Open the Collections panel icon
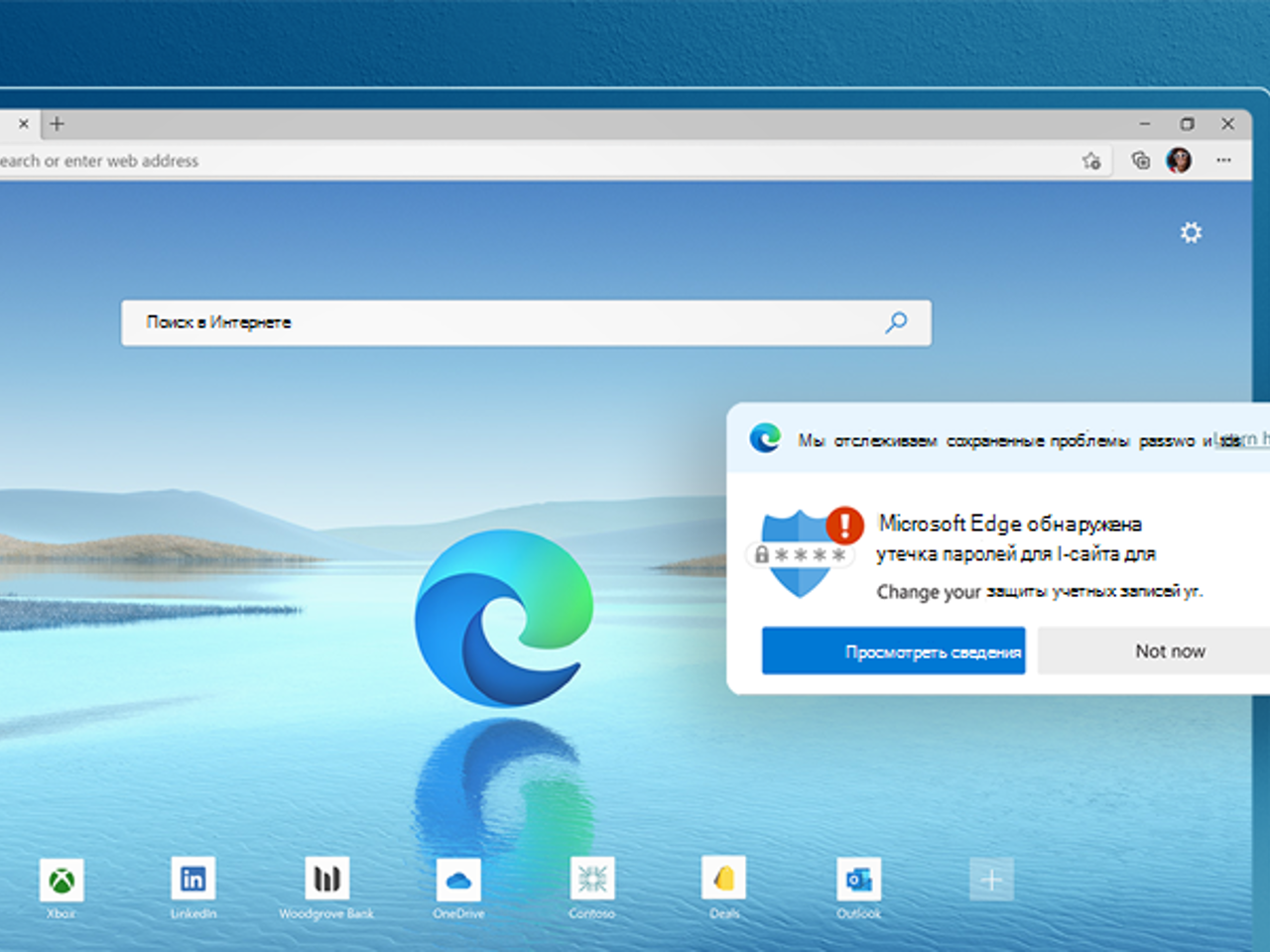1270x952 pixels. click(1139, 160)
